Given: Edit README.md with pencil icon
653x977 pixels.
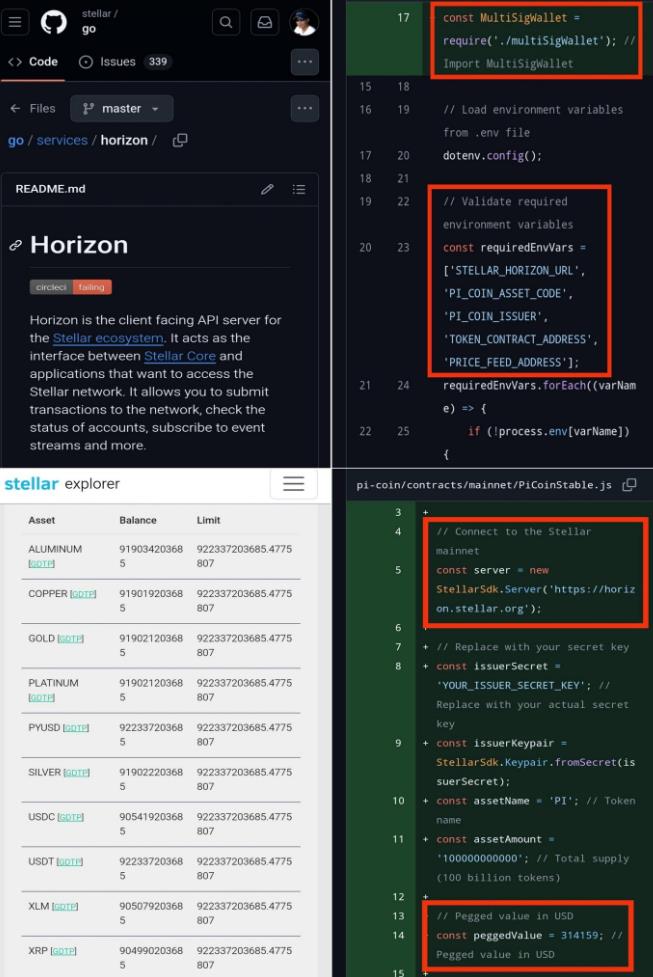Looking at the screenshot, I should point(267,189).
